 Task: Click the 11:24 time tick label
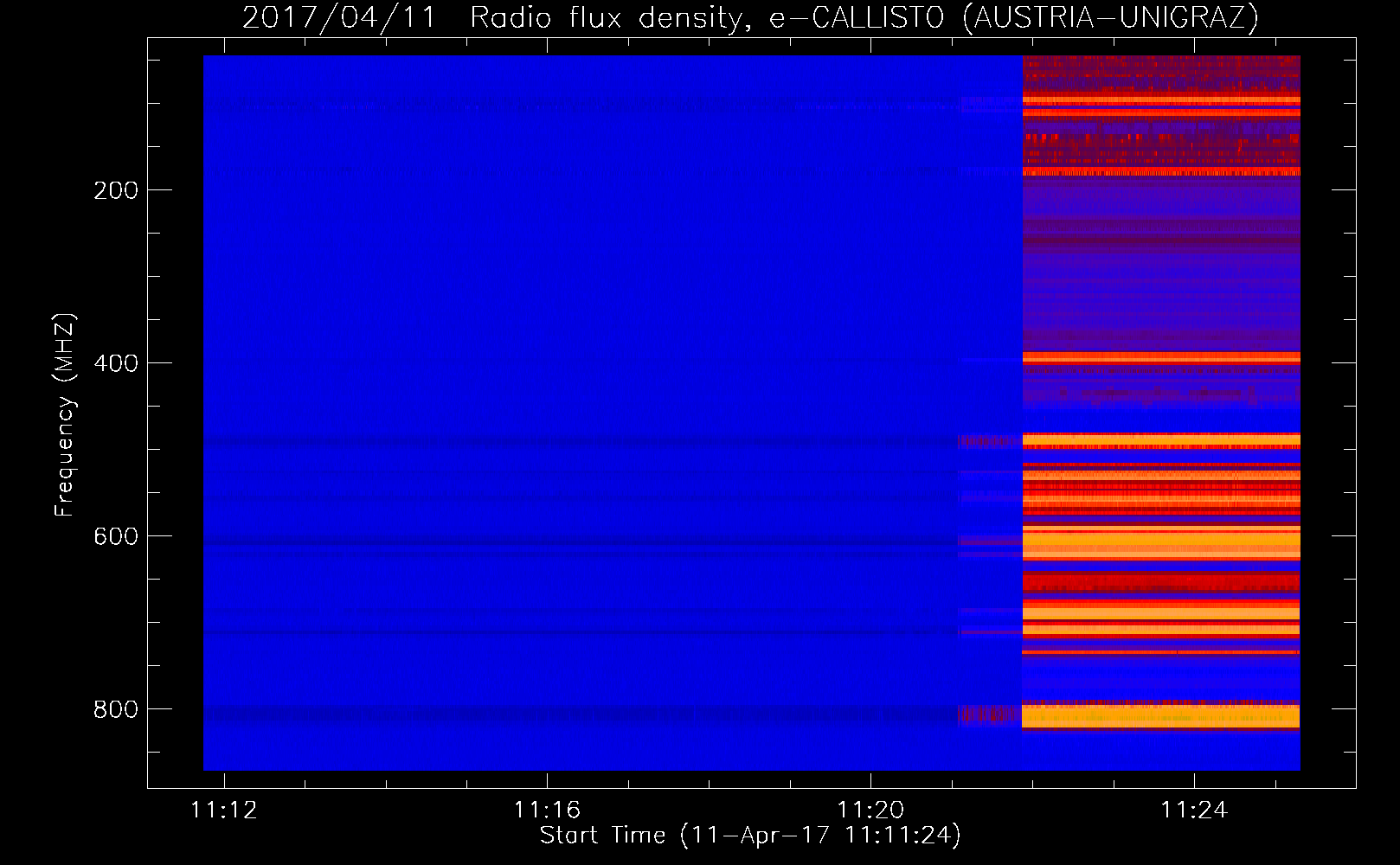pyautogui.click(x=1194, y=811)
